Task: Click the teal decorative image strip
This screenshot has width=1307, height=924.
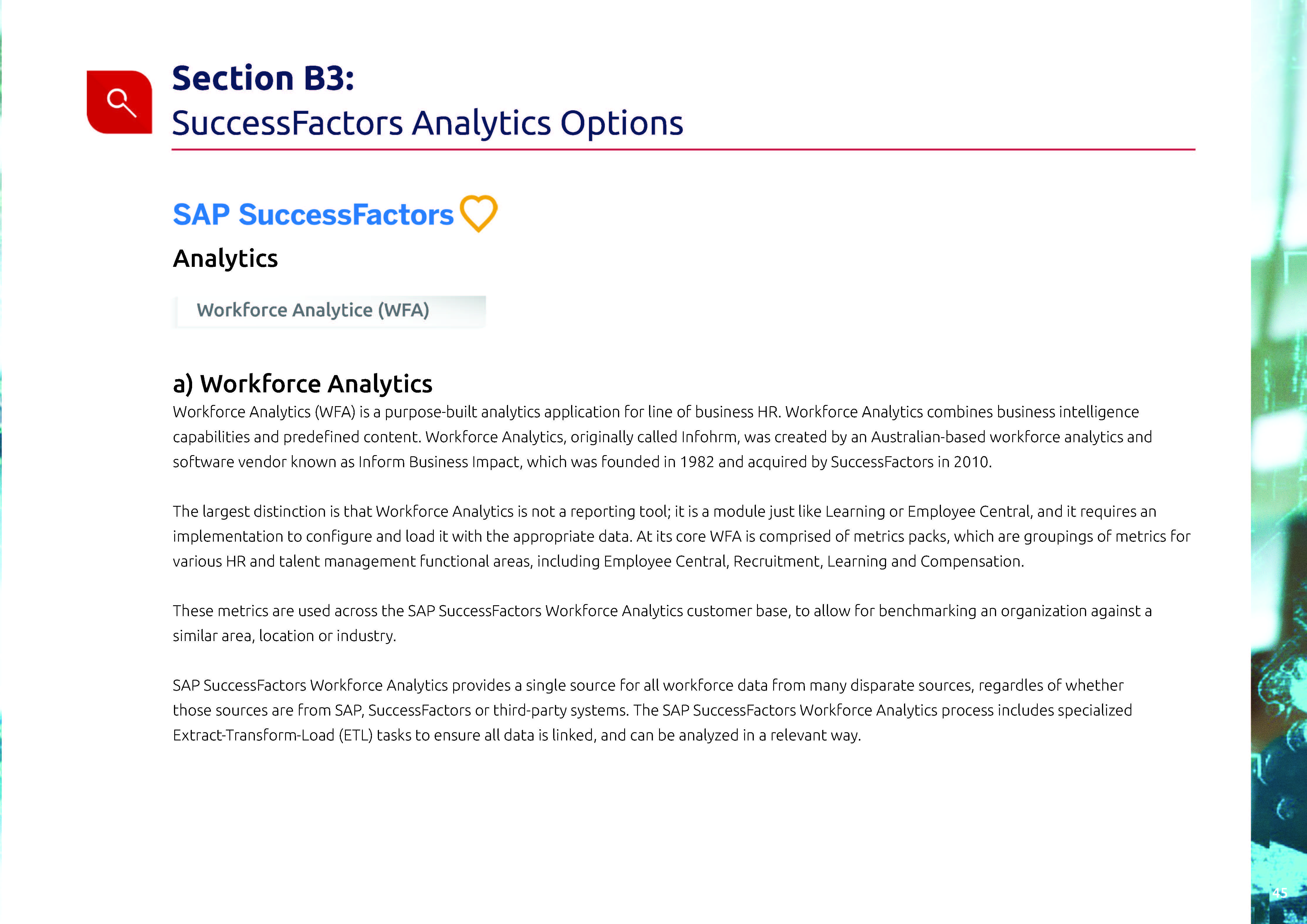Action: point(1279,462)
